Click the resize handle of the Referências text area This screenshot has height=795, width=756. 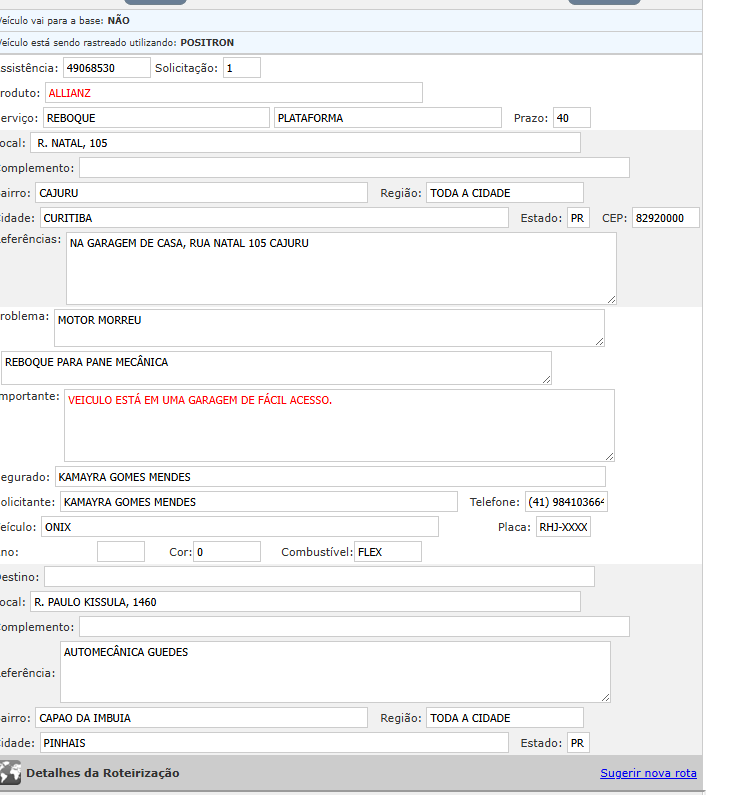[x=611, y=300]
